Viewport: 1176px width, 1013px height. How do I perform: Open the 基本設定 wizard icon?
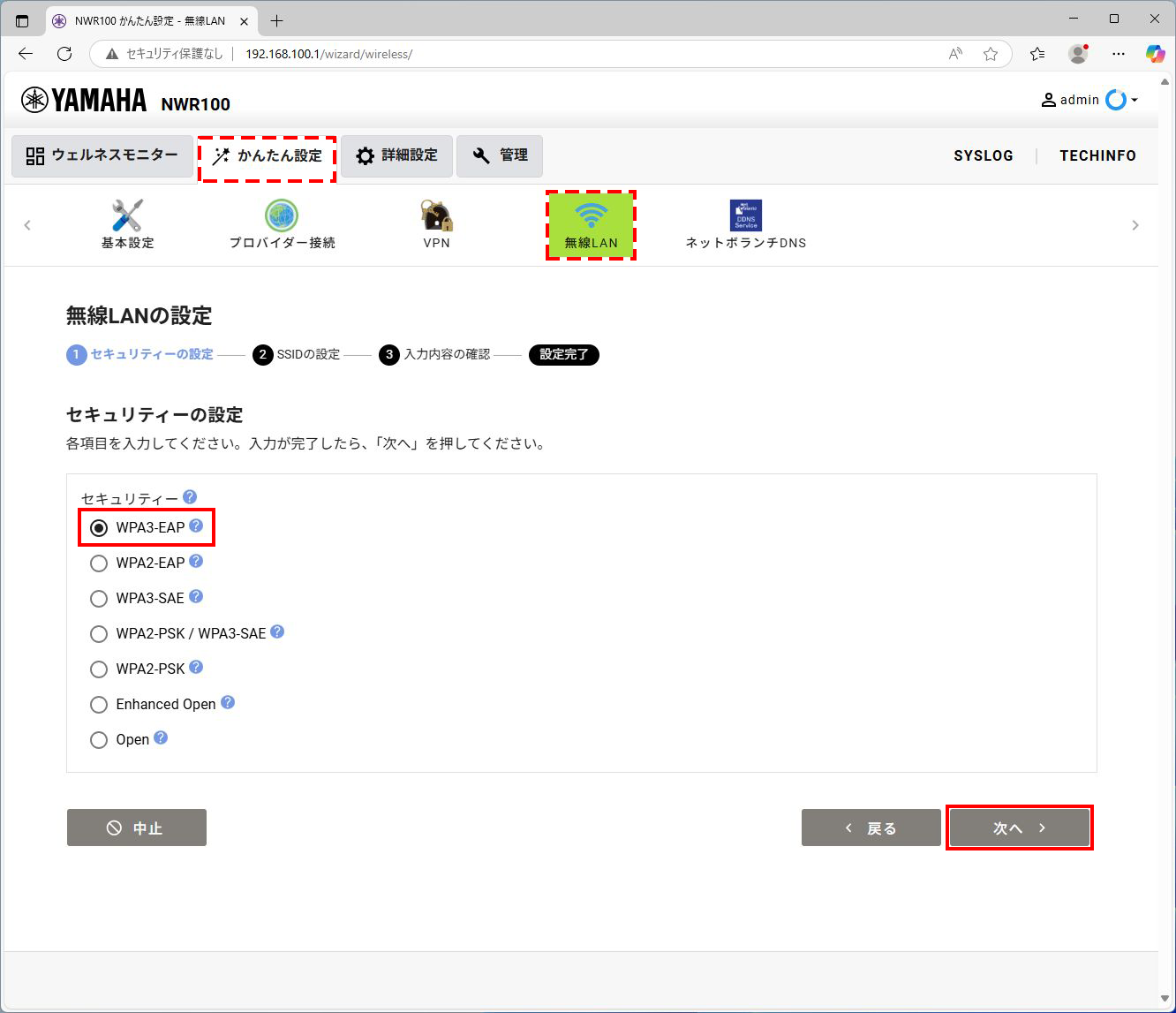(126, 223)
